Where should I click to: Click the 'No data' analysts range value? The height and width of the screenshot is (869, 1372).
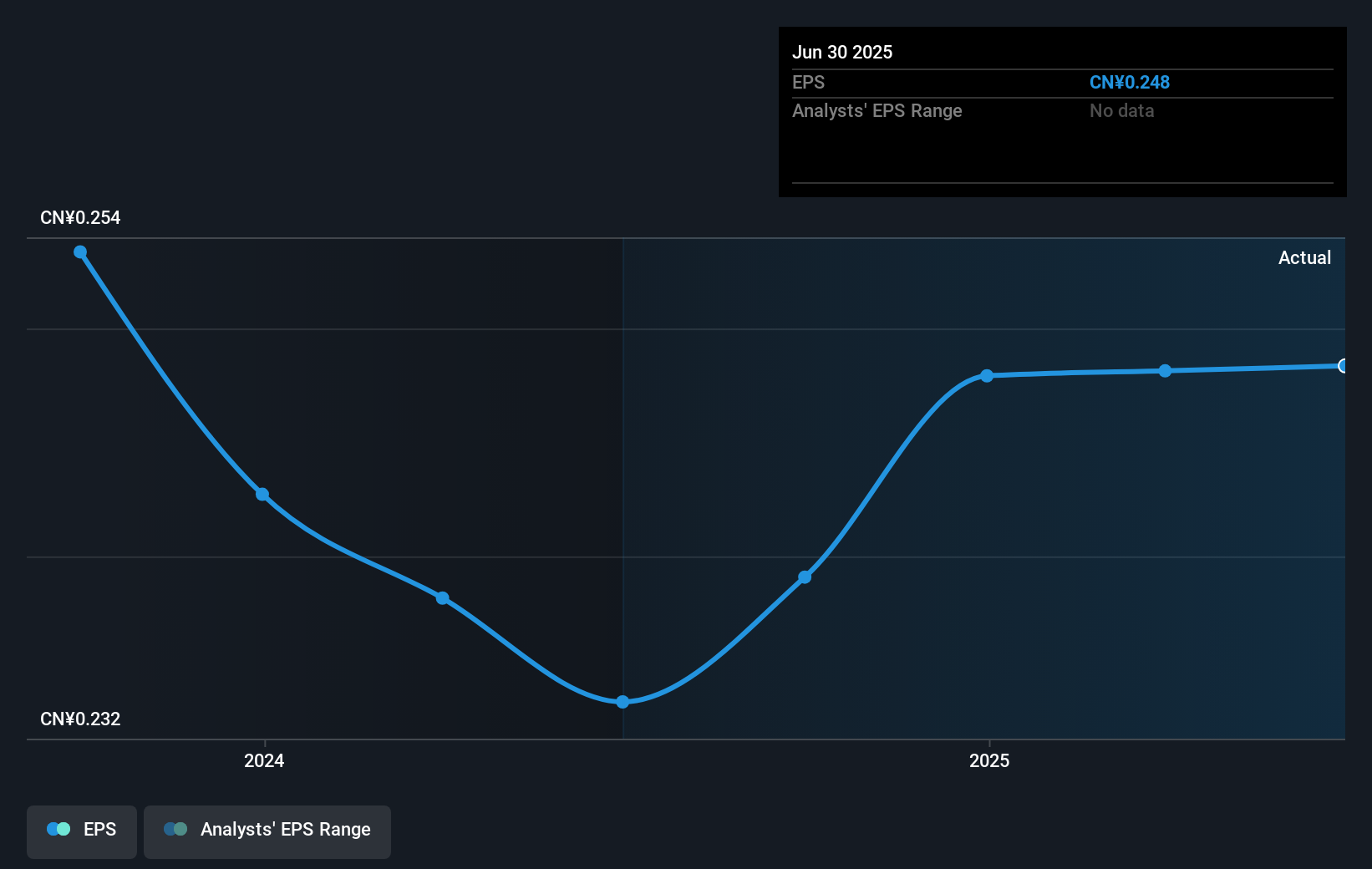(1121, 111)
